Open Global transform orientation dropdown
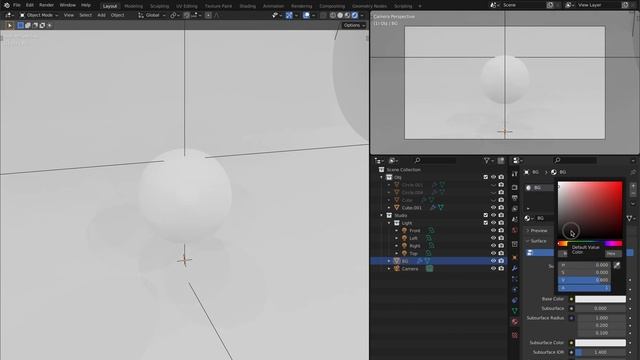This screenshot has width=640, height=360. (x=152, y=15)
